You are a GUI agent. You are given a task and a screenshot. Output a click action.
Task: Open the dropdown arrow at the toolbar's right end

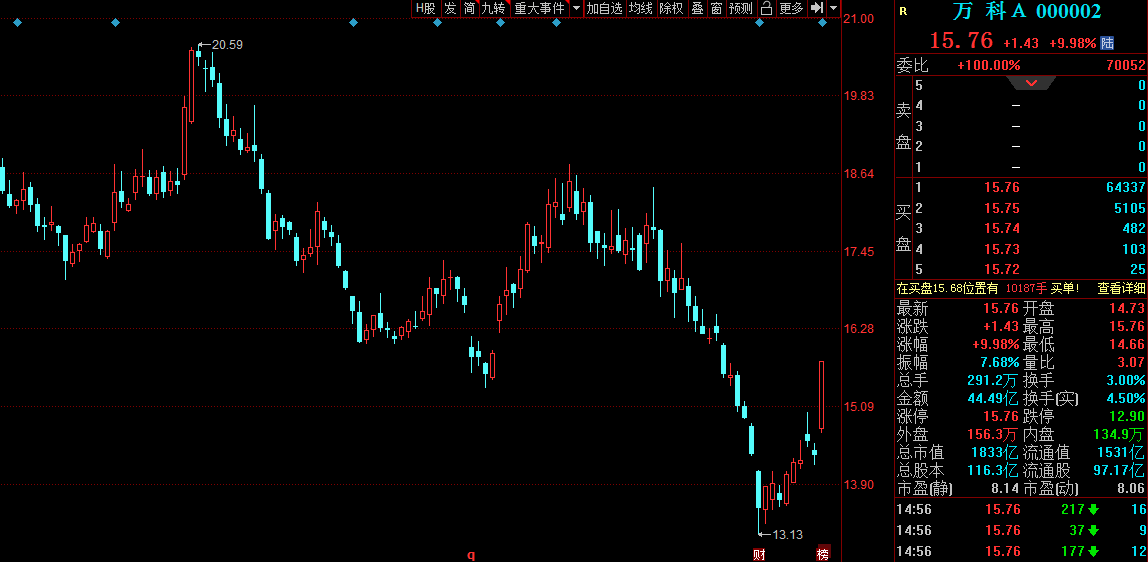(x=833, y=8)
